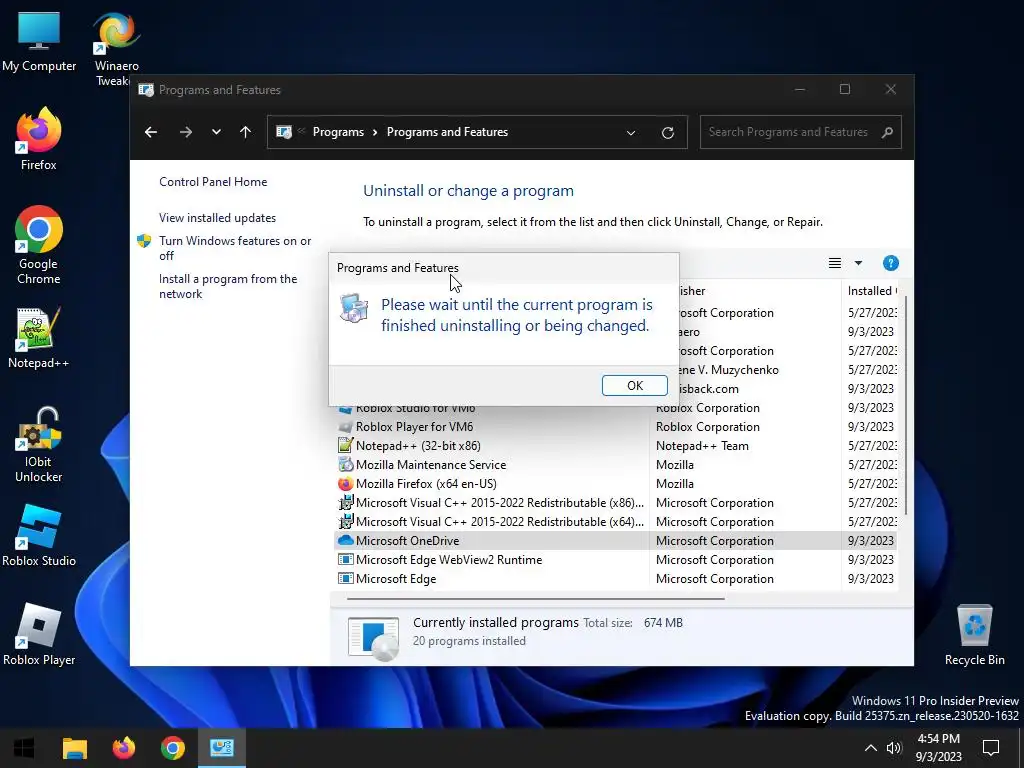The width and height of the screenshot is (1024, 768).
Task: Click OK in the Programs and Features dialog
Action: 634,385
